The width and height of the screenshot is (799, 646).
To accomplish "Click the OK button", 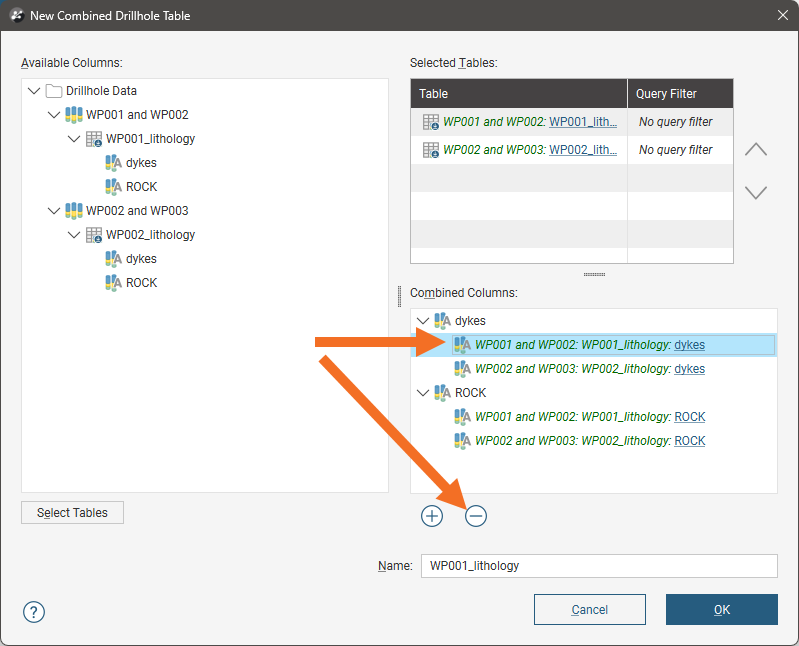I will click(721, 610).
